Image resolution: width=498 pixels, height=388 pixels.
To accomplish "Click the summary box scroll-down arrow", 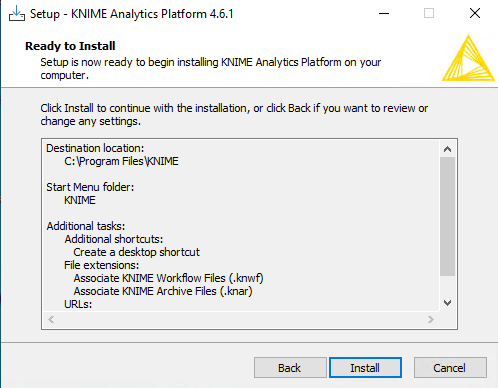I will click(x=448, y=303).
